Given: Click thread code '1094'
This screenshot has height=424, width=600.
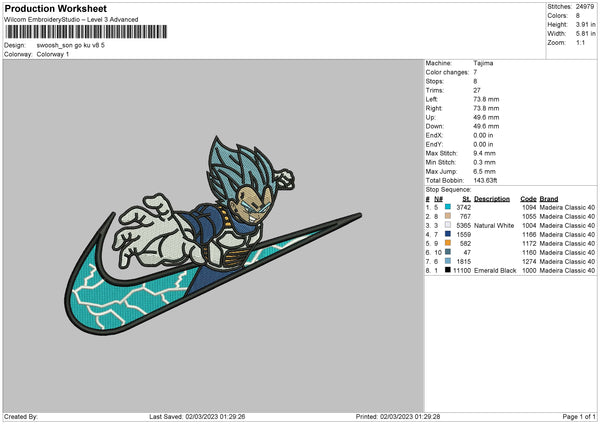Looking at the screenshot, I should [x=529, y=207].
